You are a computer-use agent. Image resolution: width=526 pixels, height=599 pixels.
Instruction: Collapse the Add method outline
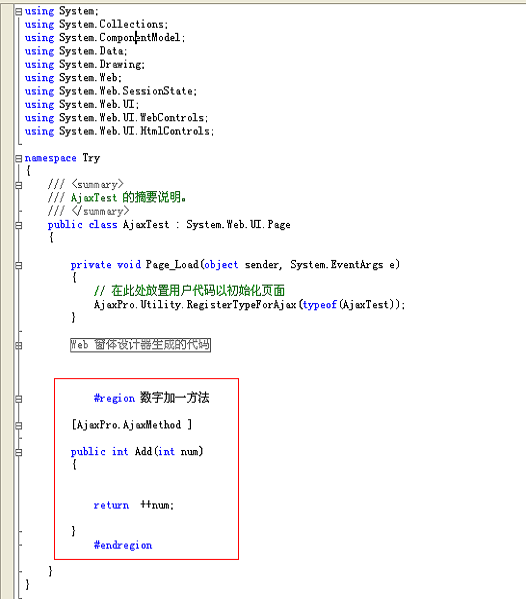point(18,452)
